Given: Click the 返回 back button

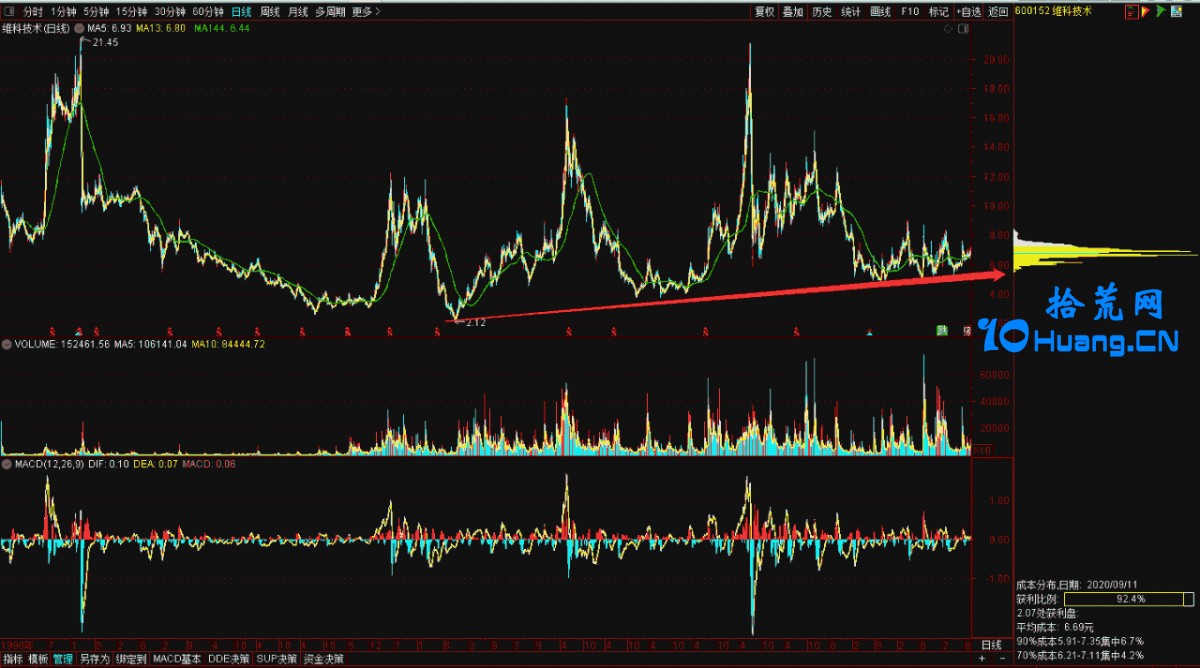Looking at the screenshot, I should click(998, 12).
